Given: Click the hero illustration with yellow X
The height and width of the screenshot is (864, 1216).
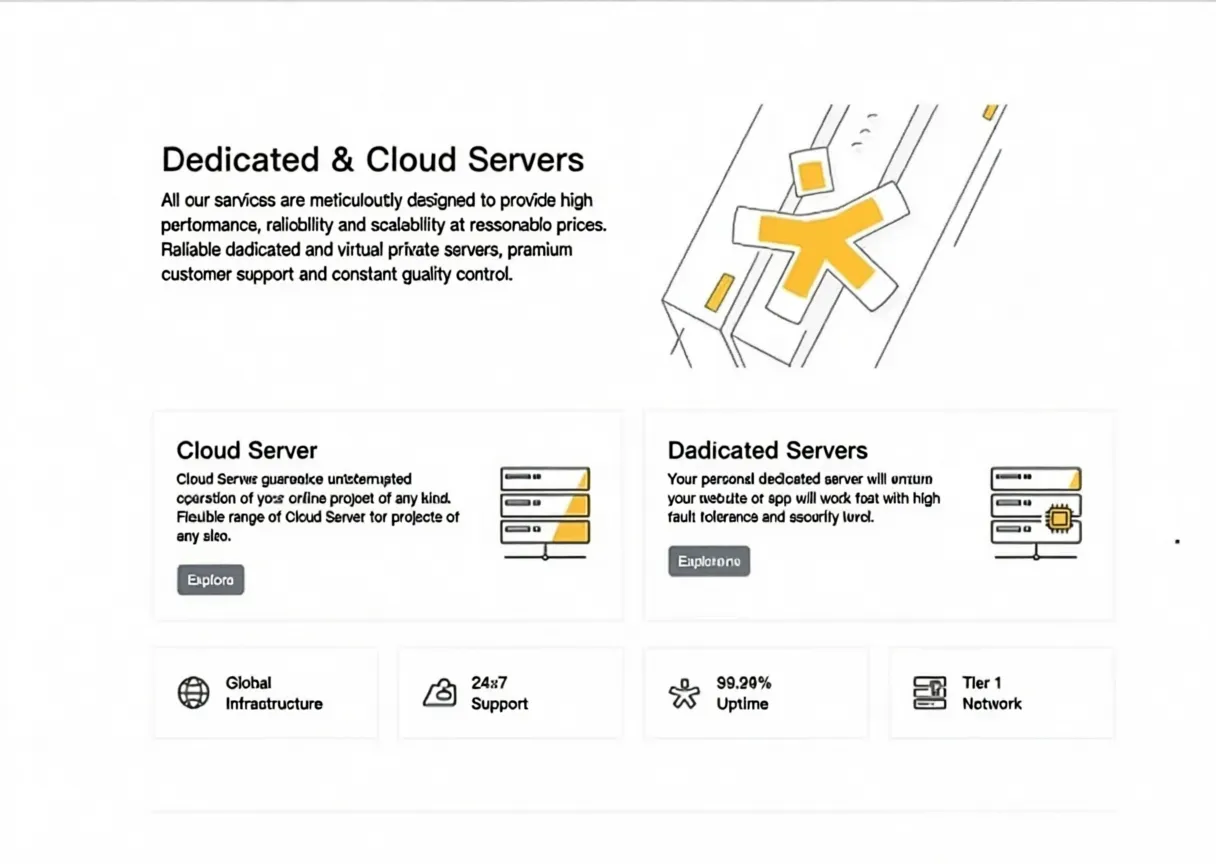Looking at the screenshot, I should coord(833,236).
